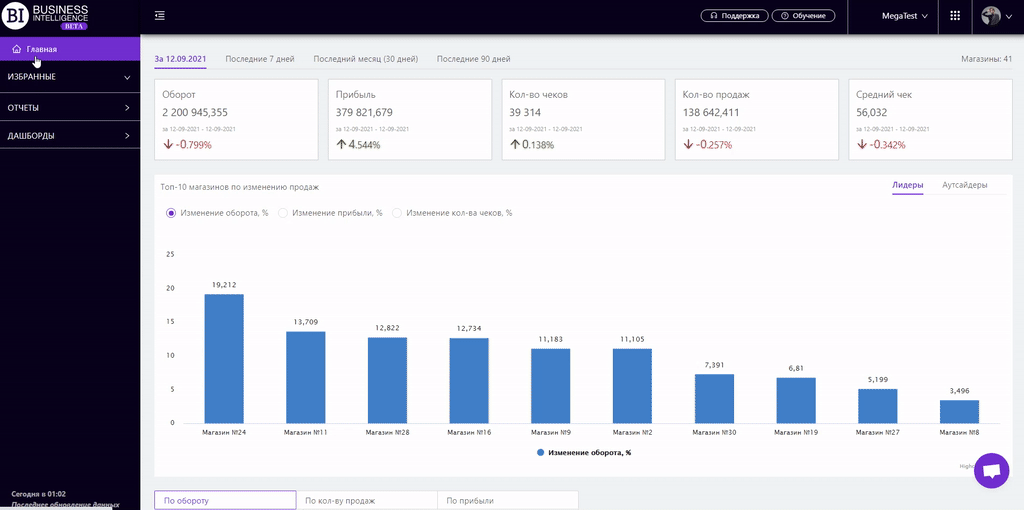The height and width of the screenshot is (511, 1024).
Task: Click the BI Business Intelligence logo
Action: click(46, 17)
